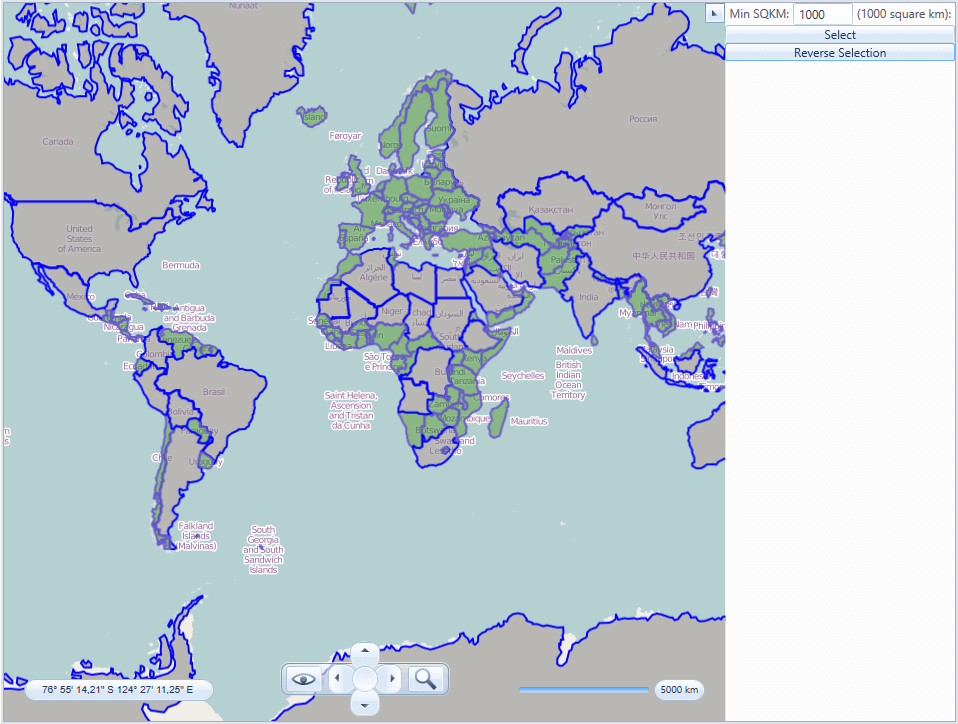Select the magnifier zoom tool
This screenshot has height=724, width=958.
(x=425, y=679)
